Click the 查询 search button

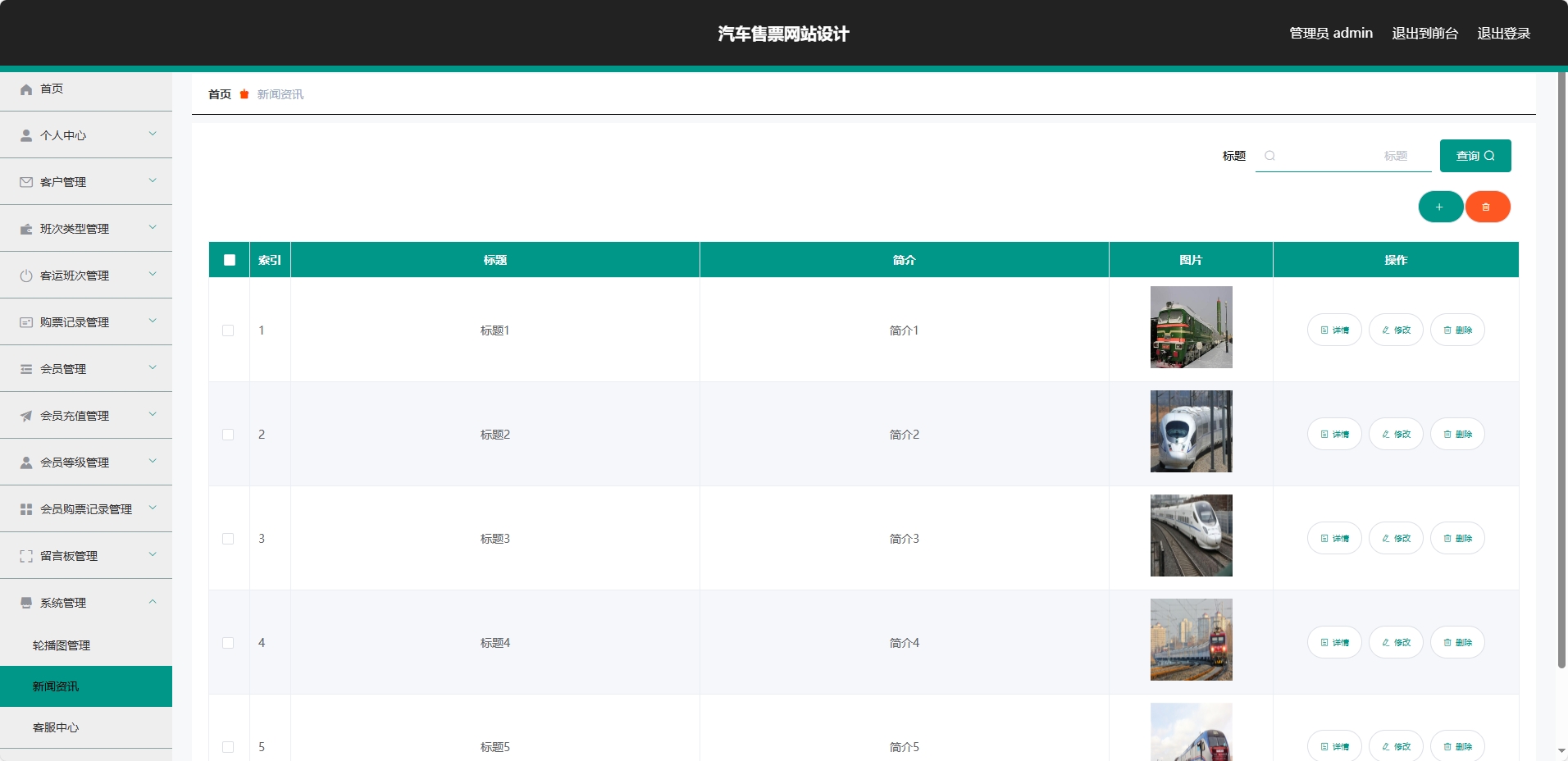[x=1475, y=156]
